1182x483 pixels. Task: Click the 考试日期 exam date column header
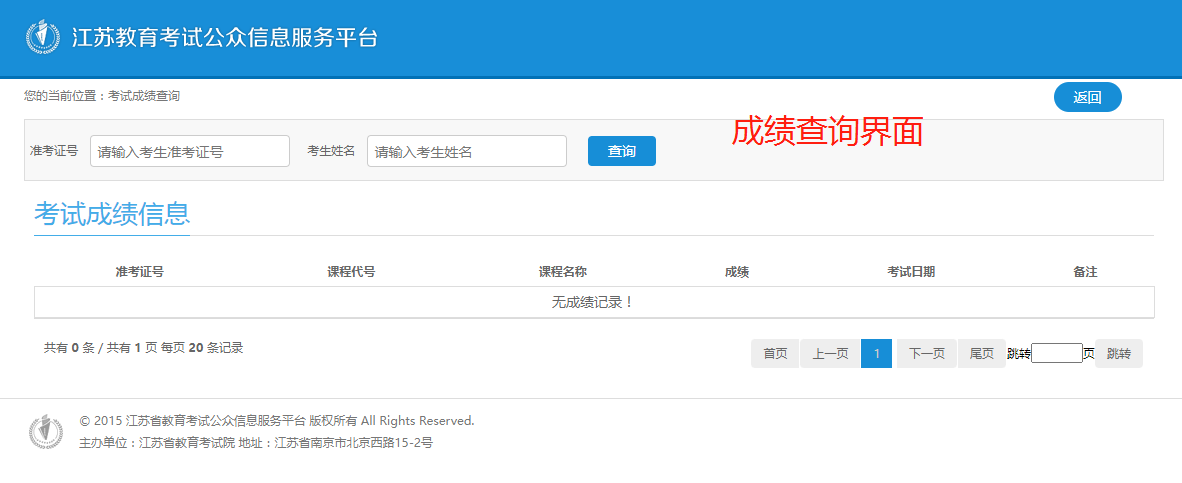[911, 272]
